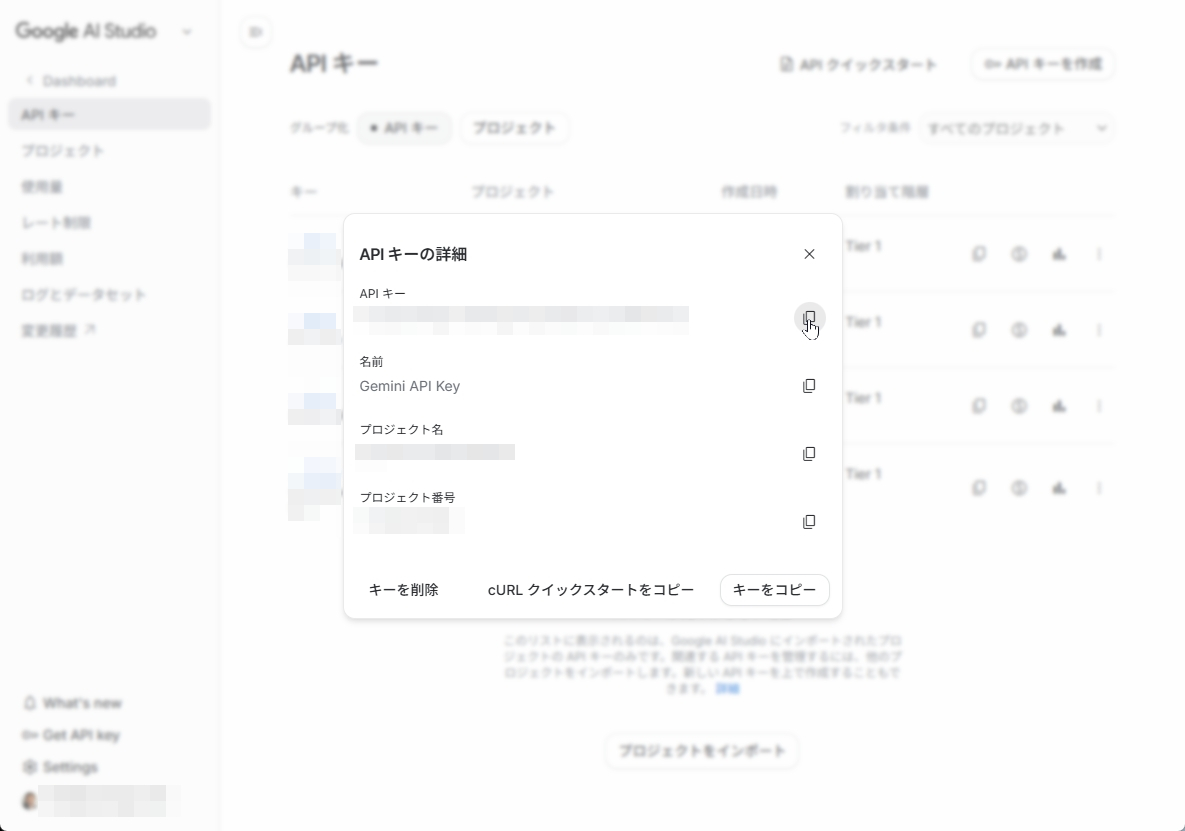Expand the Google AI Studio workspace chevron
Image resolution: width=1185 pixels, height=831 pixels.
click(x=187, y=32)
